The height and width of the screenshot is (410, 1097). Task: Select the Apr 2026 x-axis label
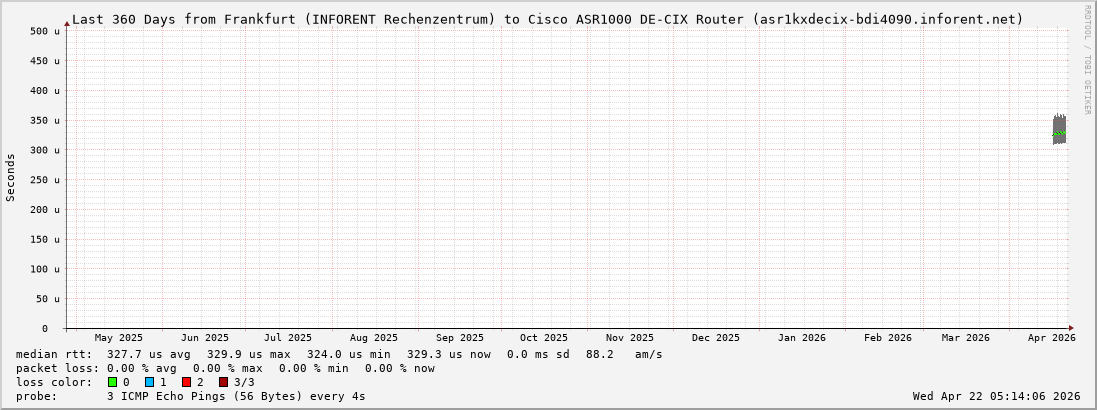[1051, 338]
